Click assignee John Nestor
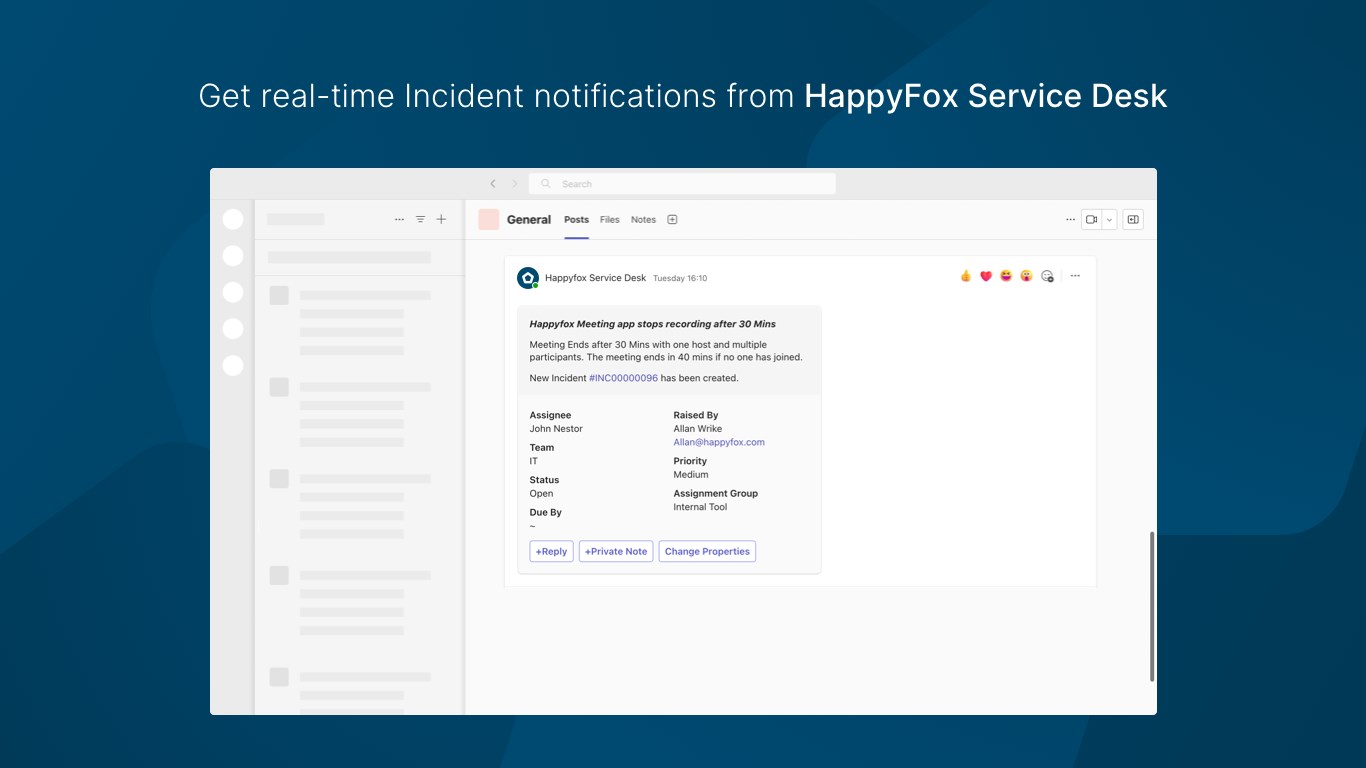This screenshot has height=768, width=1366. tap(556, 429)
